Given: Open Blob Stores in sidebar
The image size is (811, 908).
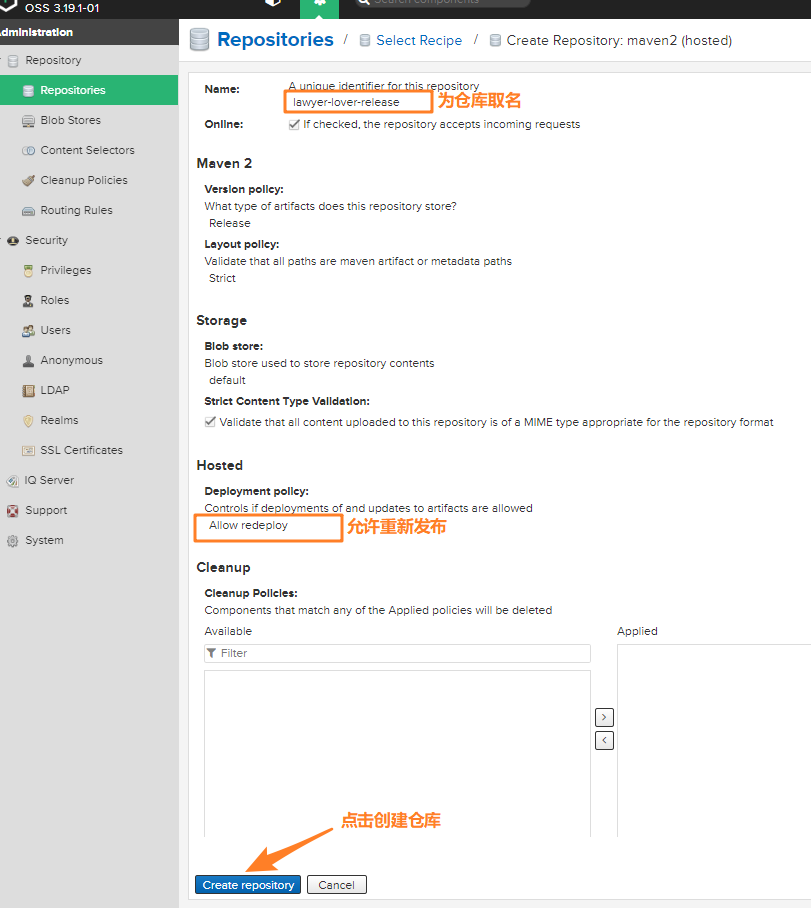Looking at the screenshot, I should click(89, 120).
